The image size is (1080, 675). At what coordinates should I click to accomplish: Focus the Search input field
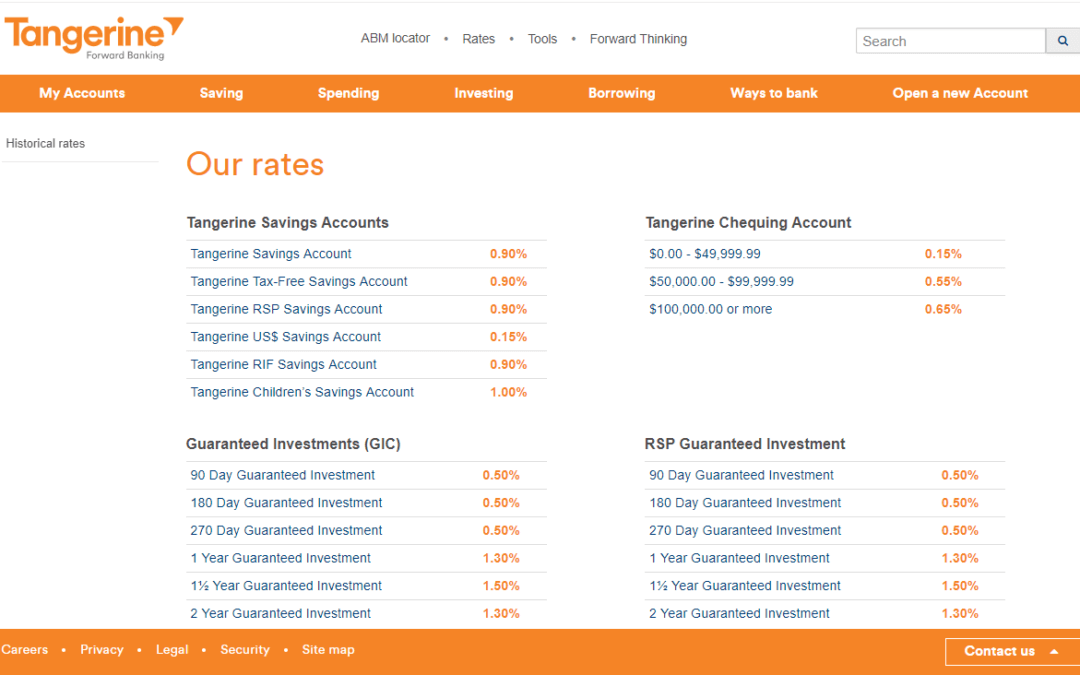pos(951,41)
